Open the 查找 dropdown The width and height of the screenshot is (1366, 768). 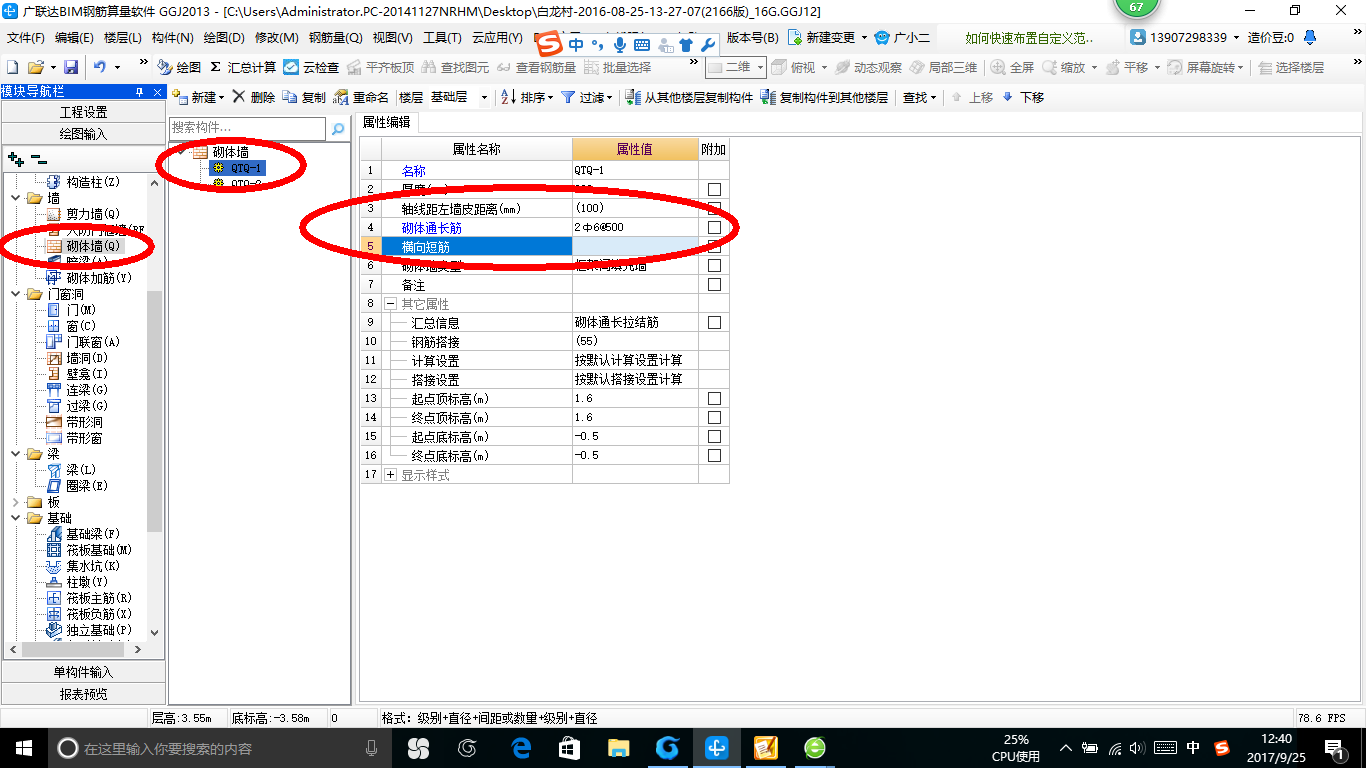919,97
